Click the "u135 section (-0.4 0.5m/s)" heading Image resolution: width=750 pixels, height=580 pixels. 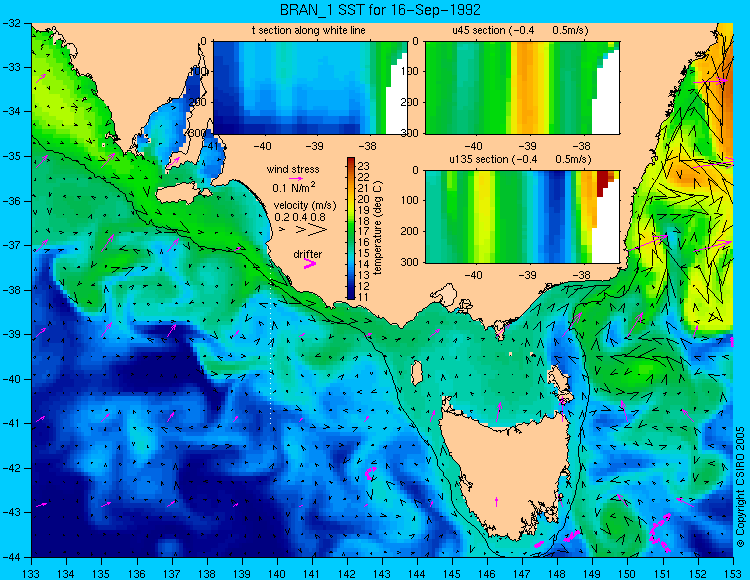point(520,159)
